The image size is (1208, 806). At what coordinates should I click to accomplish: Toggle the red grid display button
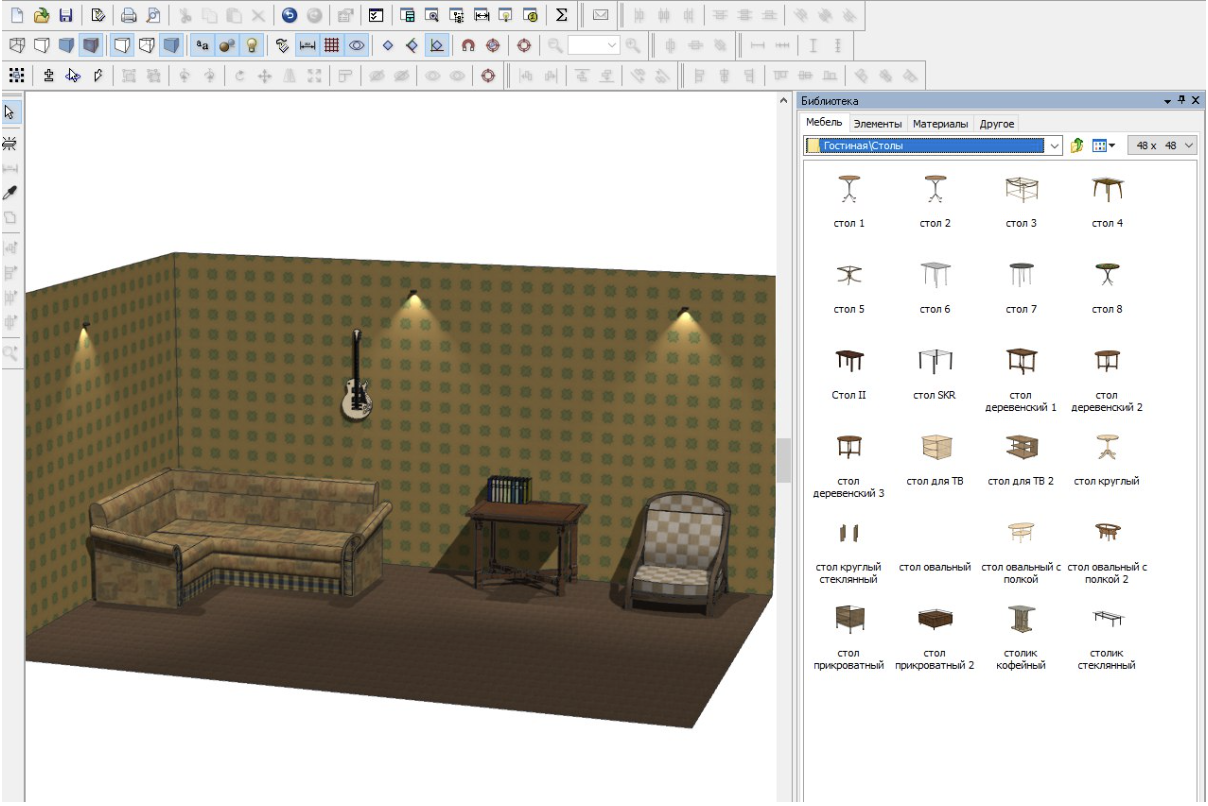[x=332, y=45]
